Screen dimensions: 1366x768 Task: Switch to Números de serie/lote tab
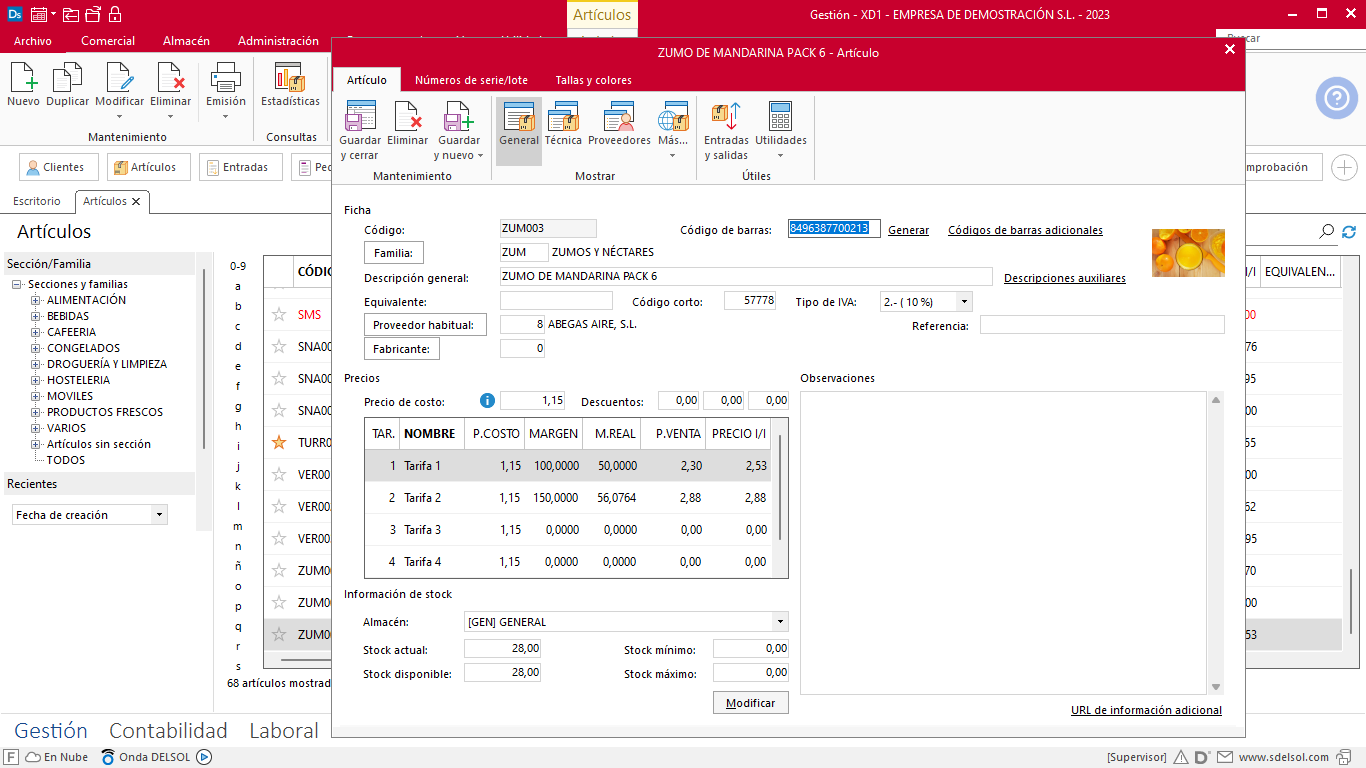point(471,80)
